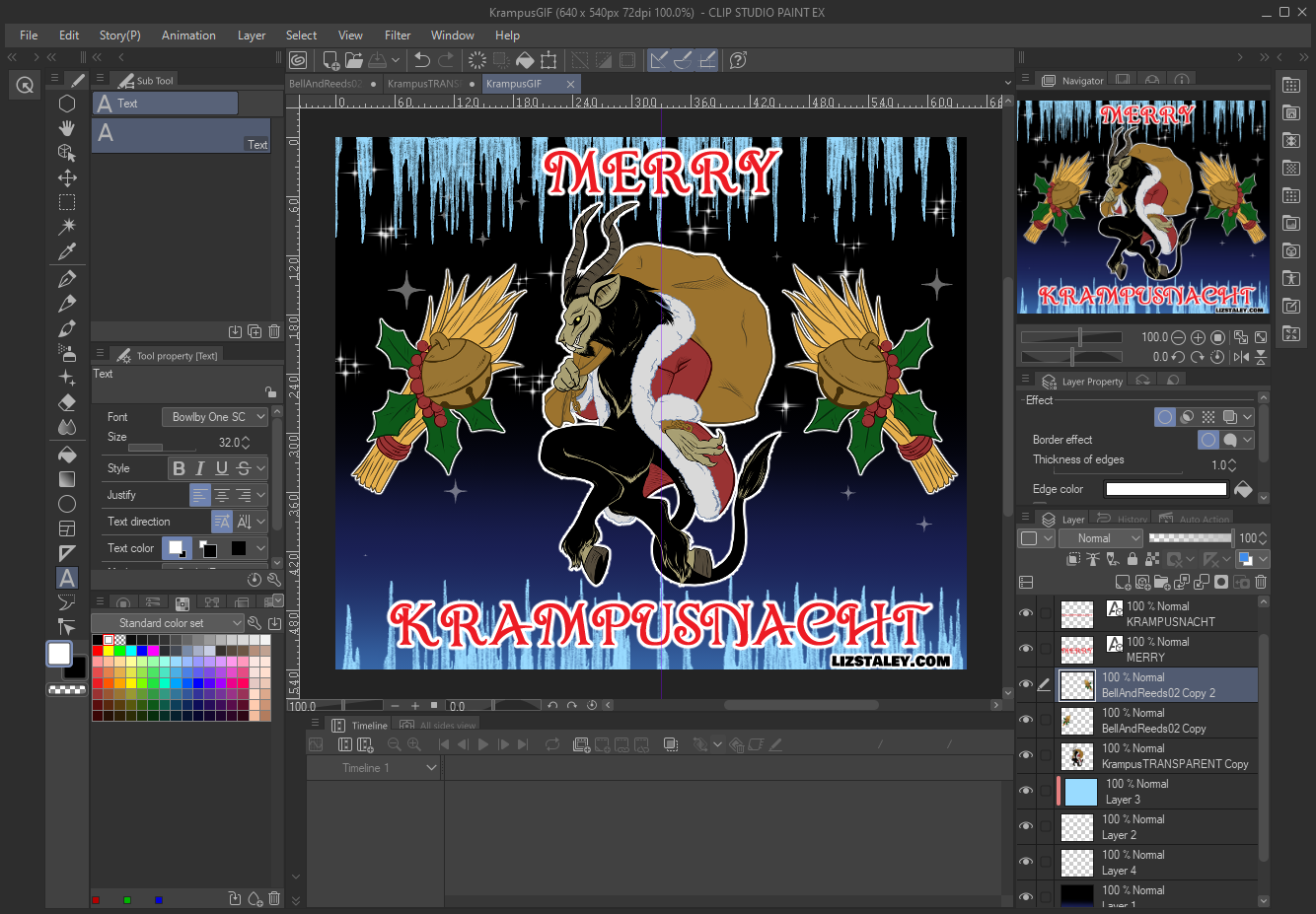Screen dimensions: 1316x914
Task: Select the Zoom magnifier tool
Action: tap(25, 85)
